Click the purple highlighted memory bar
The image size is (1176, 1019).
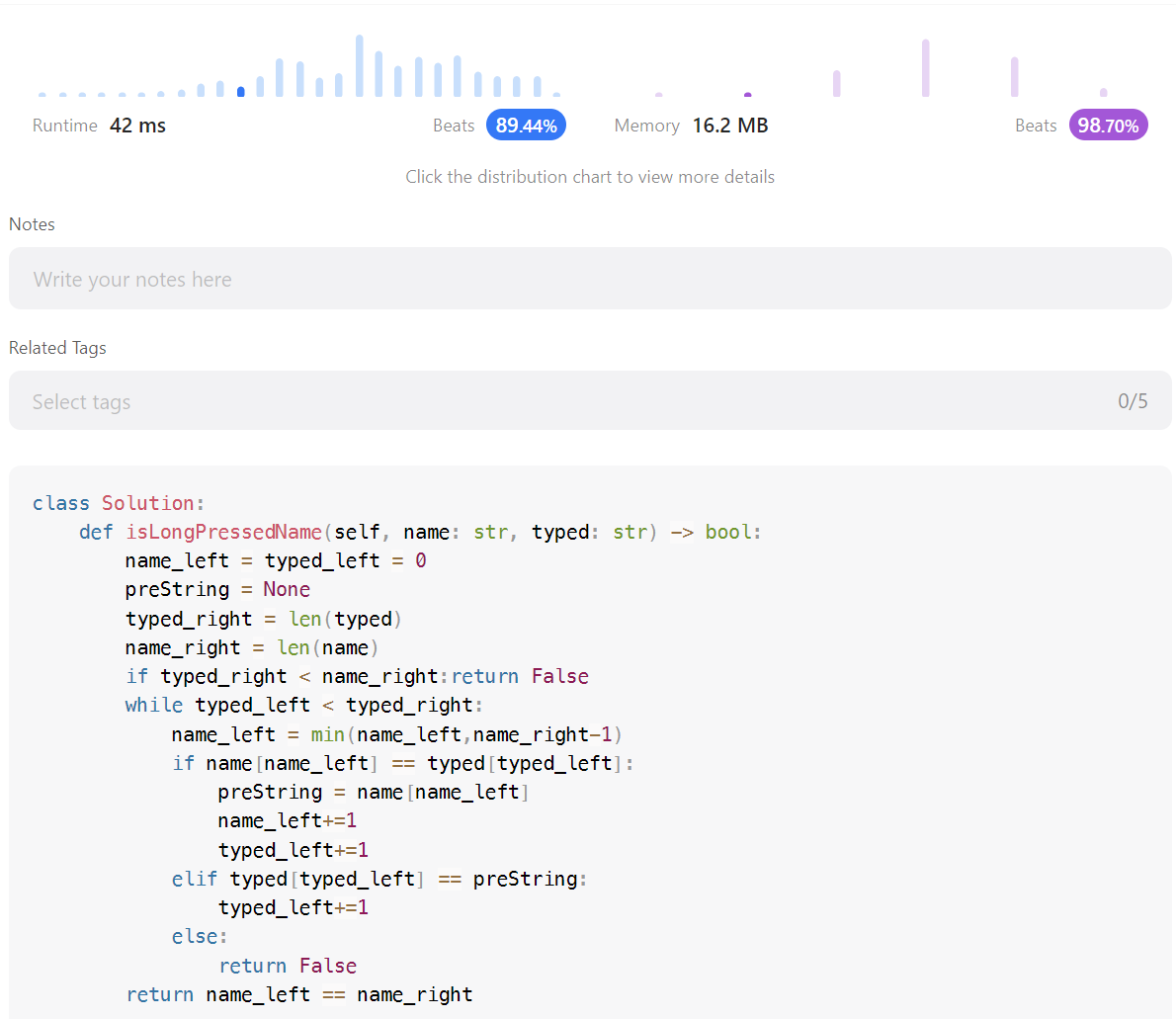[x=747, y=95]
